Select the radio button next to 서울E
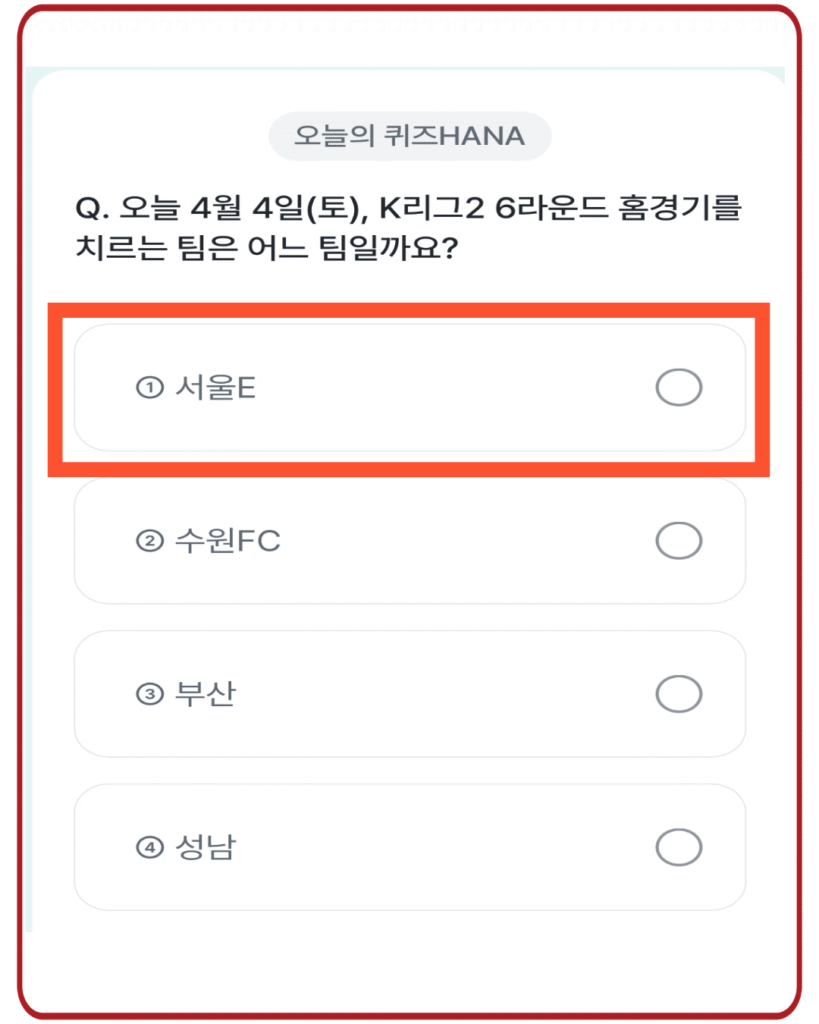This screenshot has width=819, height=1024. pyautogui.click(x=678, y=387)
